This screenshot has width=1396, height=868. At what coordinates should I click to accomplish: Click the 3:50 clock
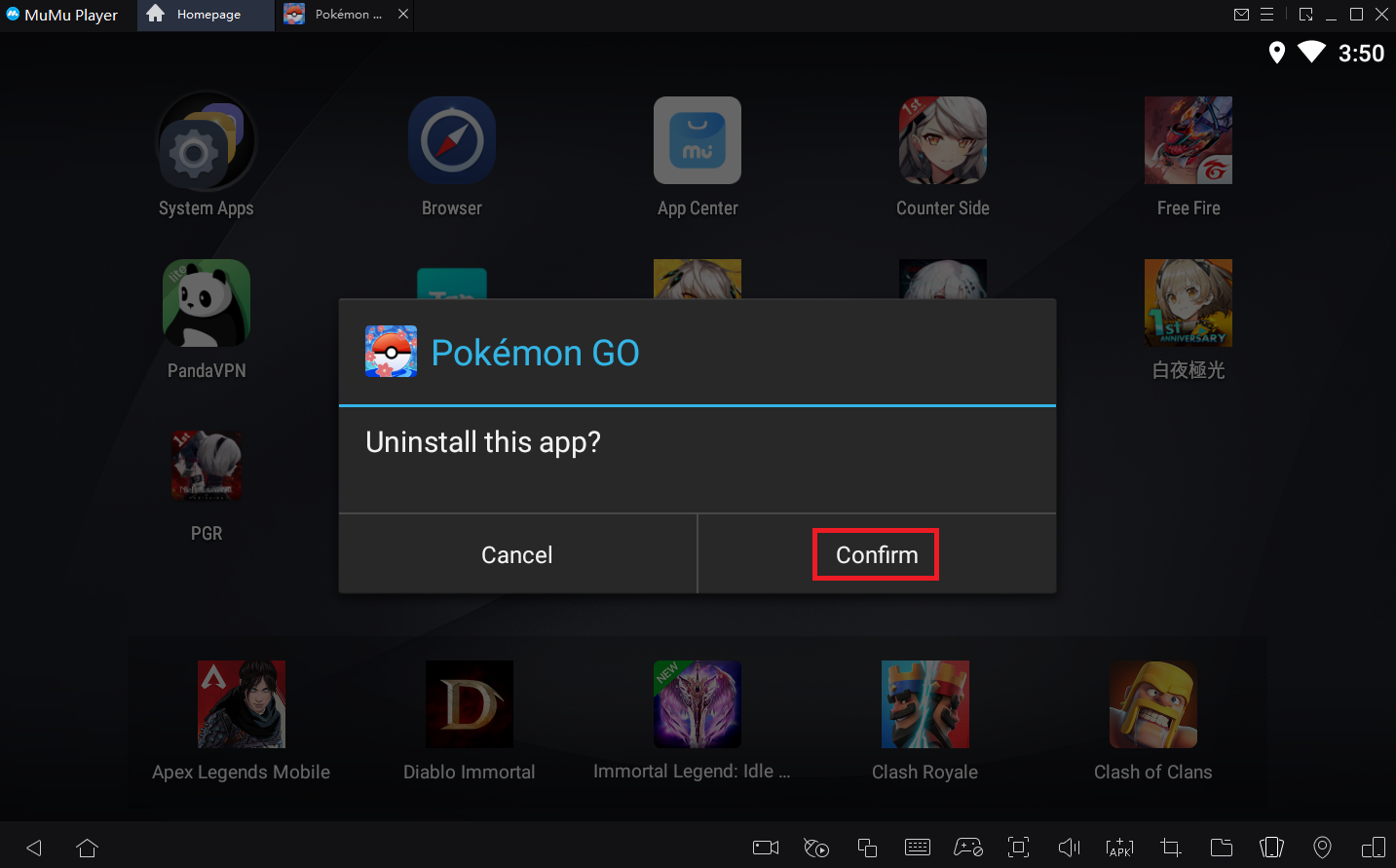(x=1361, y=54)
